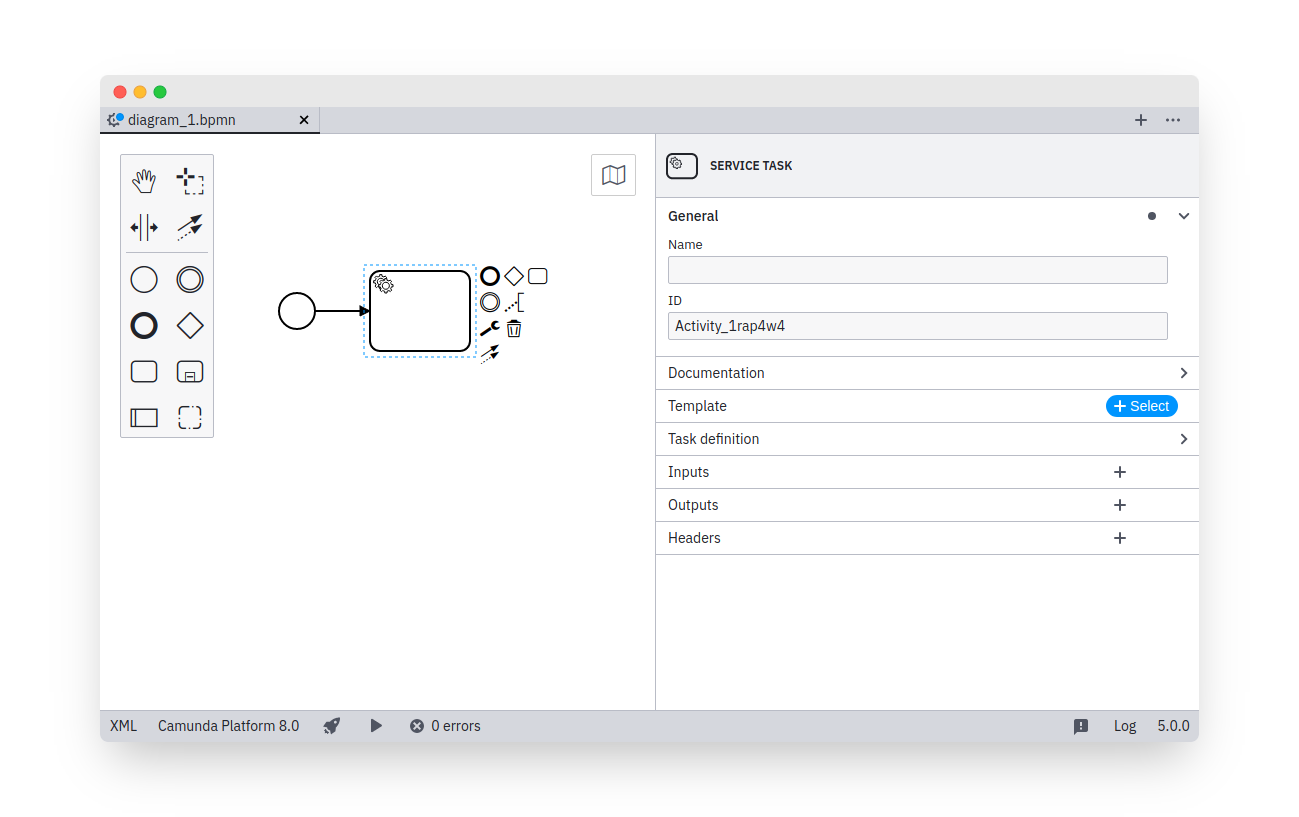Image resolution: width=1299 pixels, height=817 pixels.
Task: Pick the global connect tool in the palette
Action: pos(190,227)
